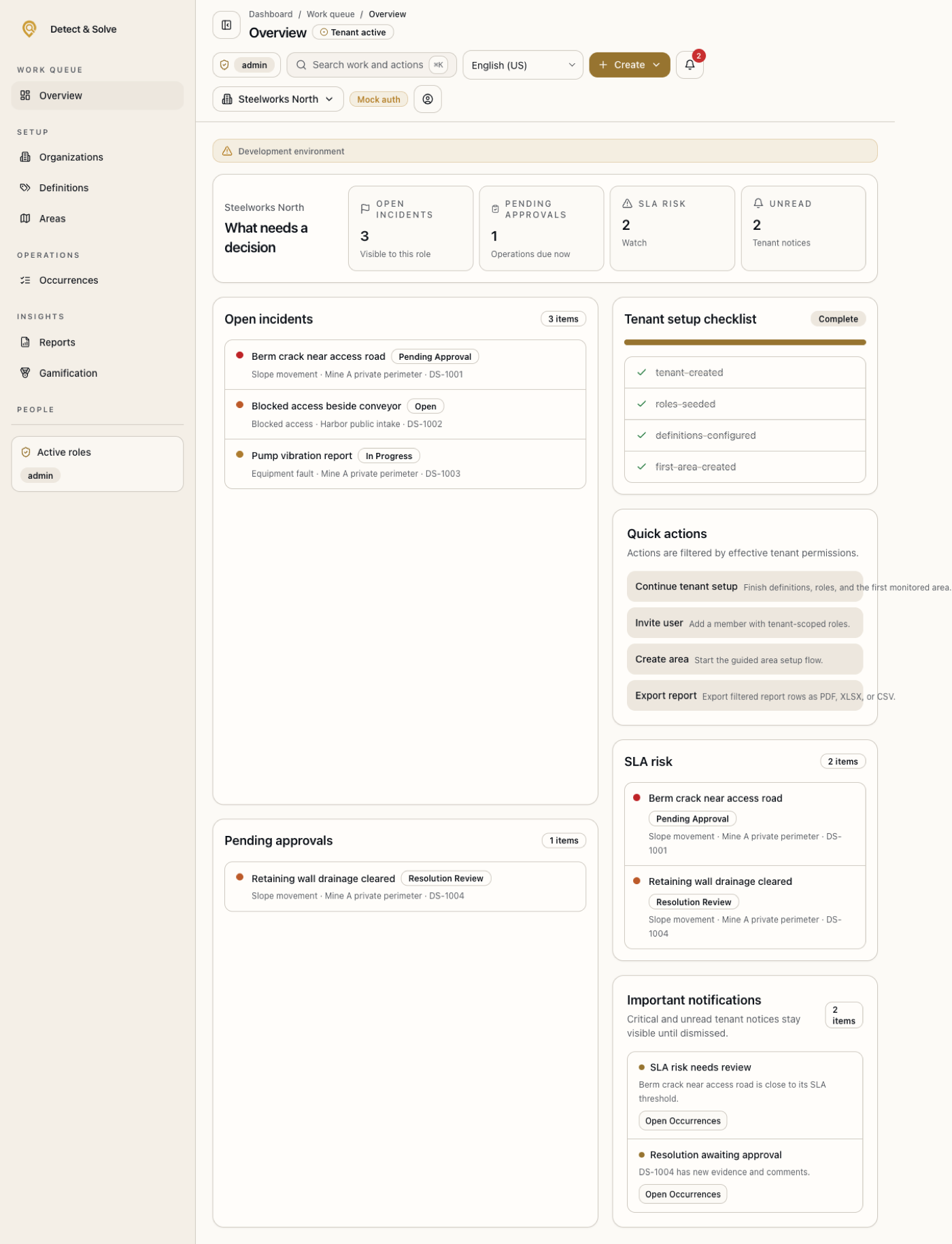Open notifications via the bell icon

point(690,65)
